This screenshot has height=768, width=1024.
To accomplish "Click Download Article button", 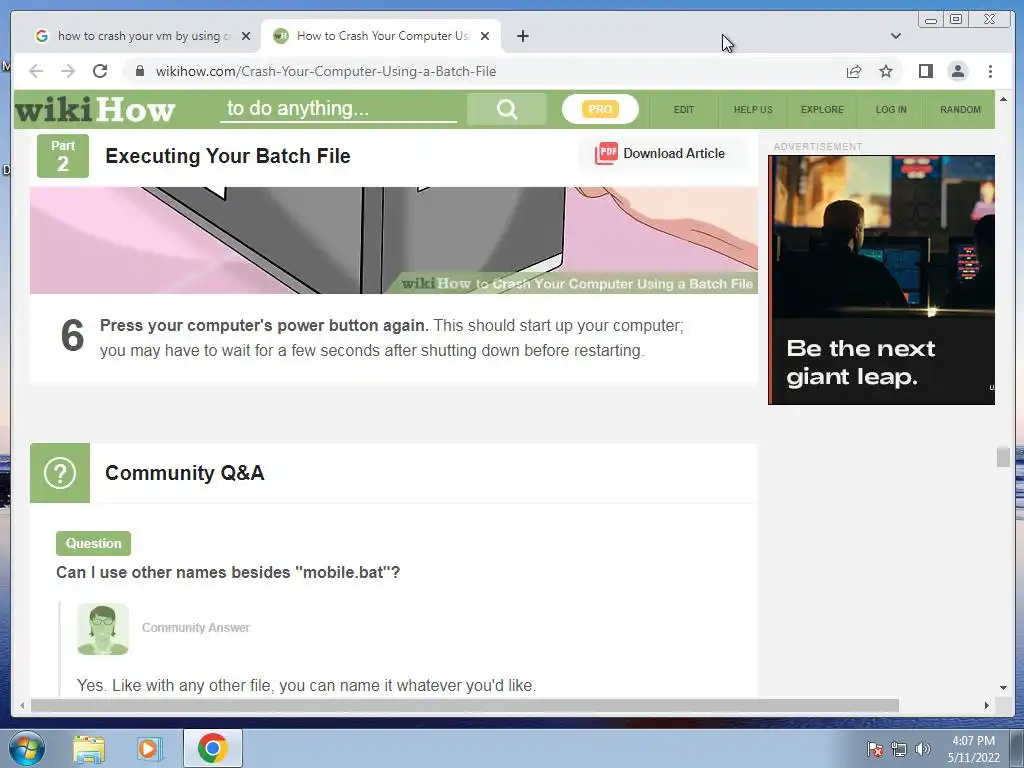I will coord(662,153).
